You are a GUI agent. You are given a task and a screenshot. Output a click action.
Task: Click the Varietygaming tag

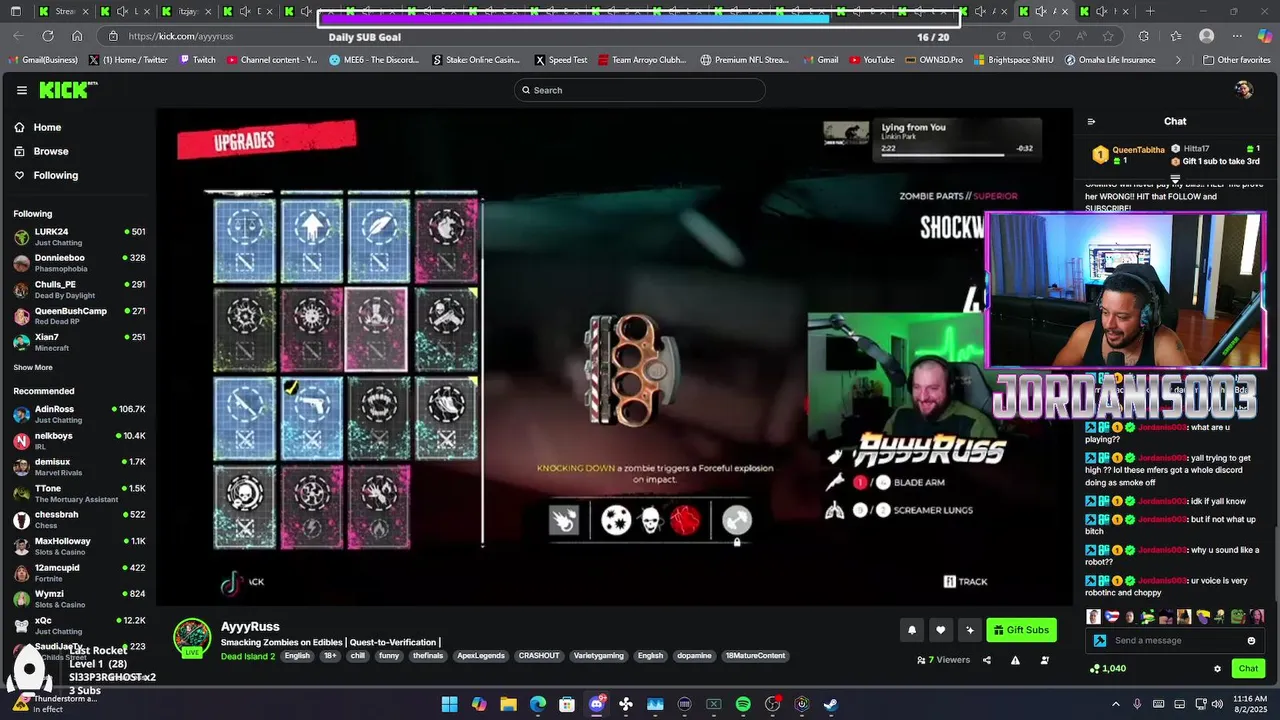[600, 656]
